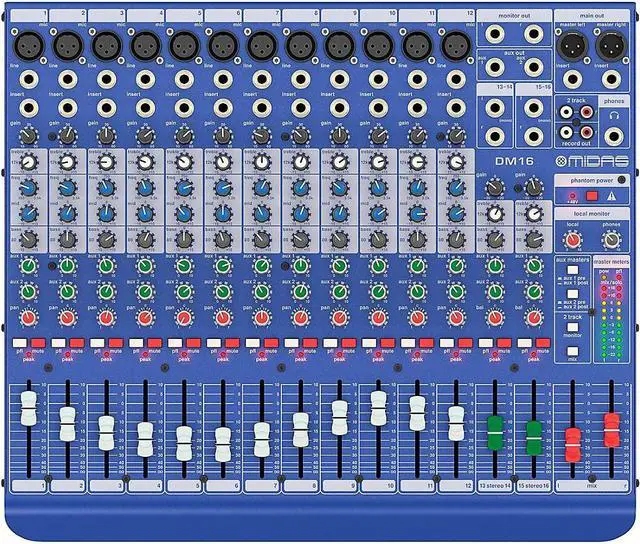The image size is (640, 544).
Task: Click the 13-14 stereo gain knob
Action: [x=495, y=188]
